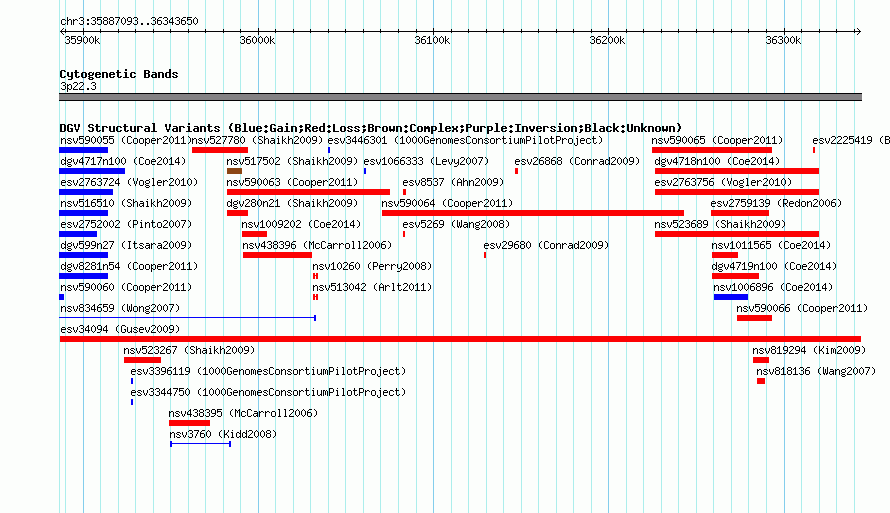Select the nsv527780 (Shaikh2009) label

point(257,140)
